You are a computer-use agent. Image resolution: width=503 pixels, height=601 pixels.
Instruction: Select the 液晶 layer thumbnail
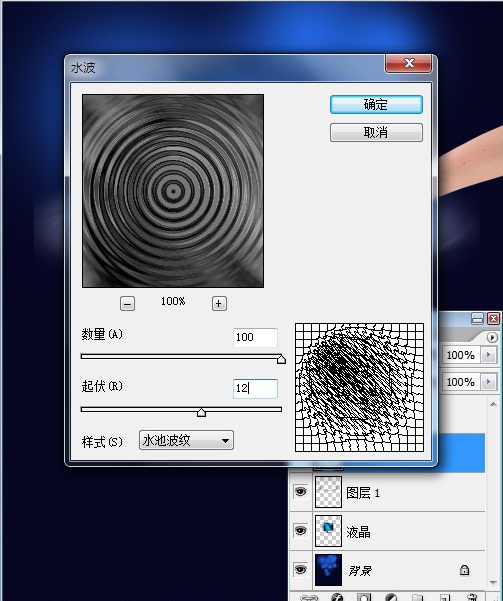click(328, 531)
